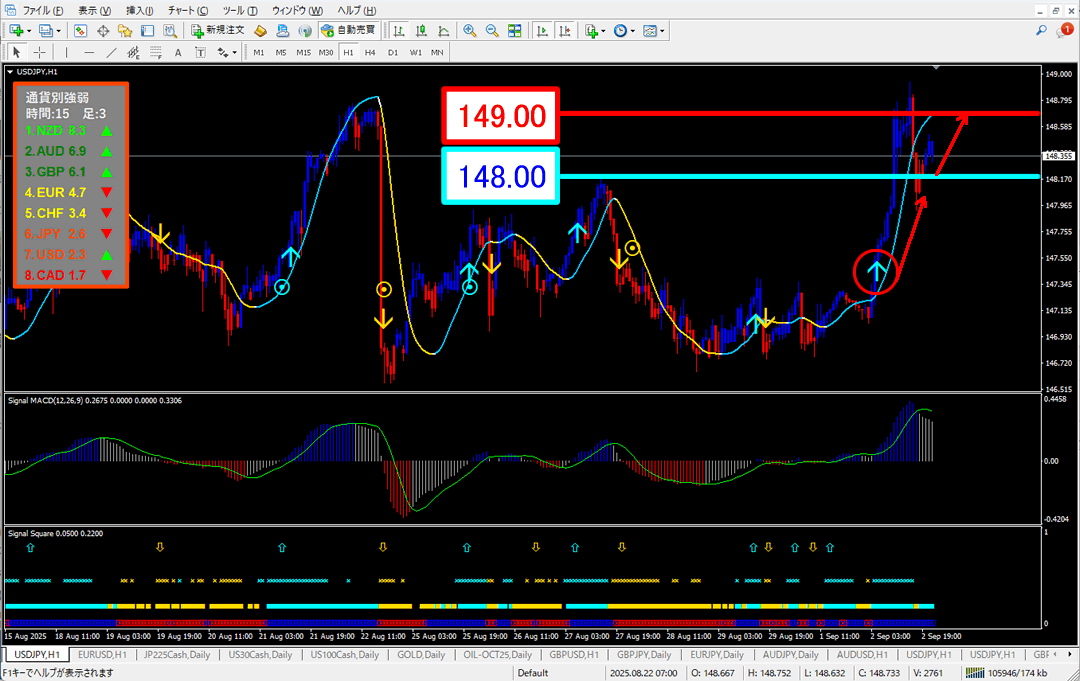
Task: Toggle the 自動売買 auto trading button
Action: pyautogui.click(x=349, y=30)
